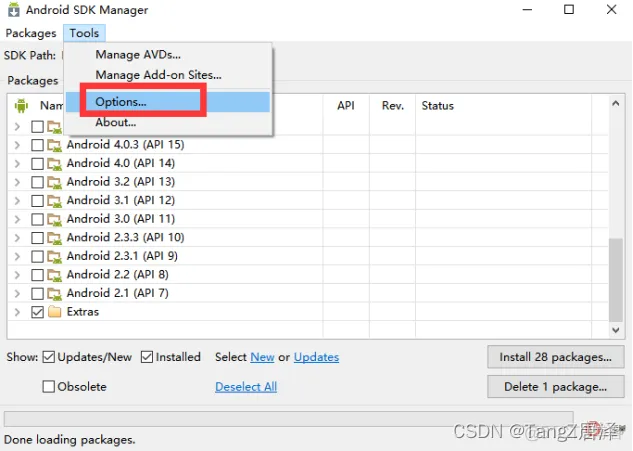Uncheck the Extras checkbox
The height and width of the screenshot is (451, 633).
tap(38, 312)
